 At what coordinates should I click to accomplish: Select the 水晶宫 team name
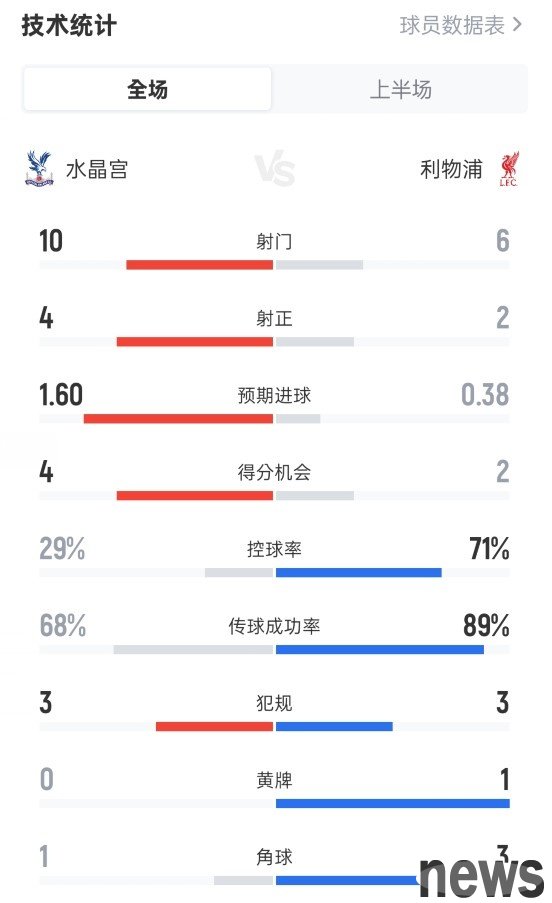pos(97,169)
